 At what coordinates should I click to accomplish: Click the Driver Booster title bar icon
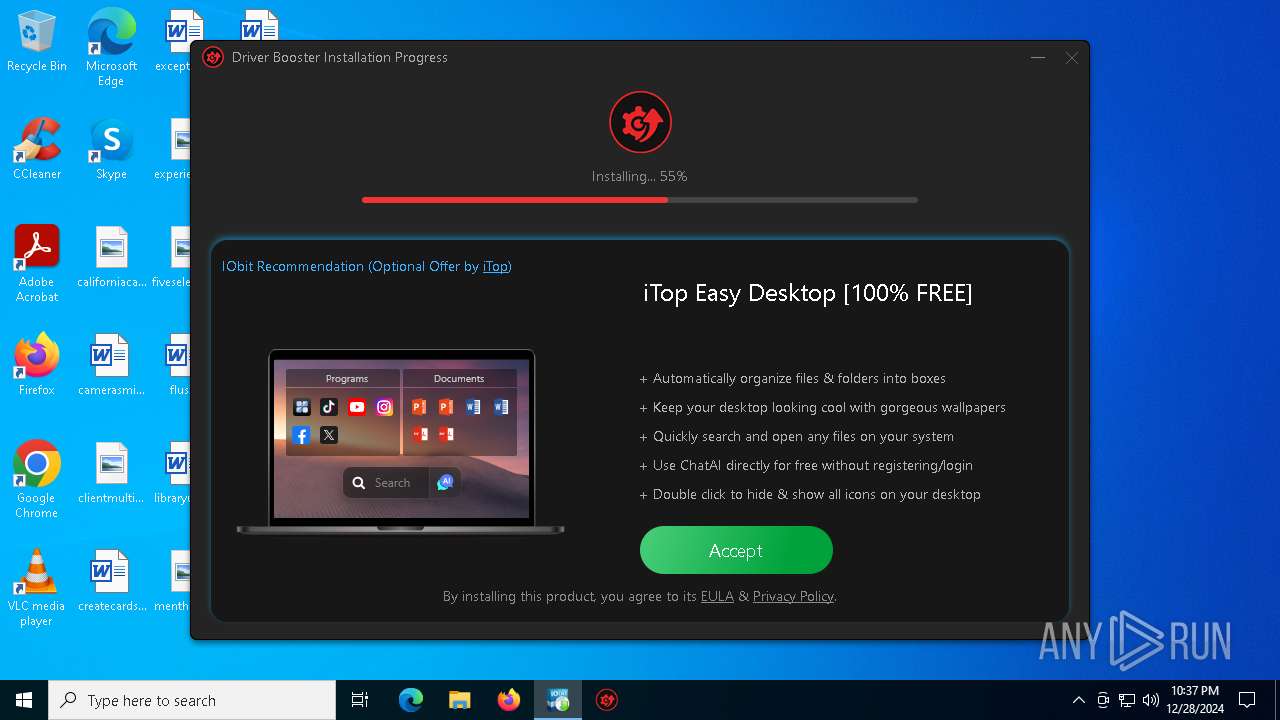[x=213, y=57]
